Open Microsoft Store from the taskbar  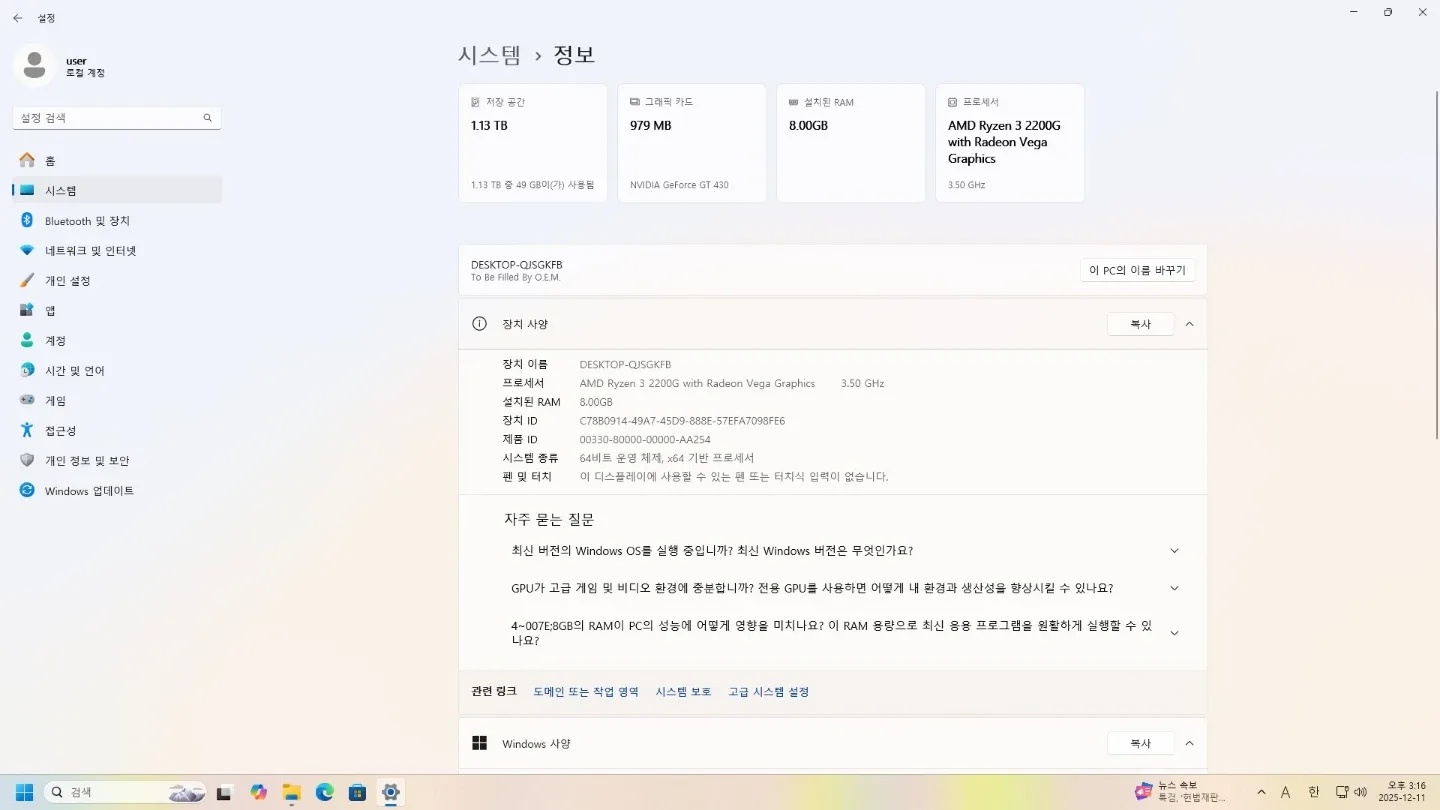coord(358,793)
